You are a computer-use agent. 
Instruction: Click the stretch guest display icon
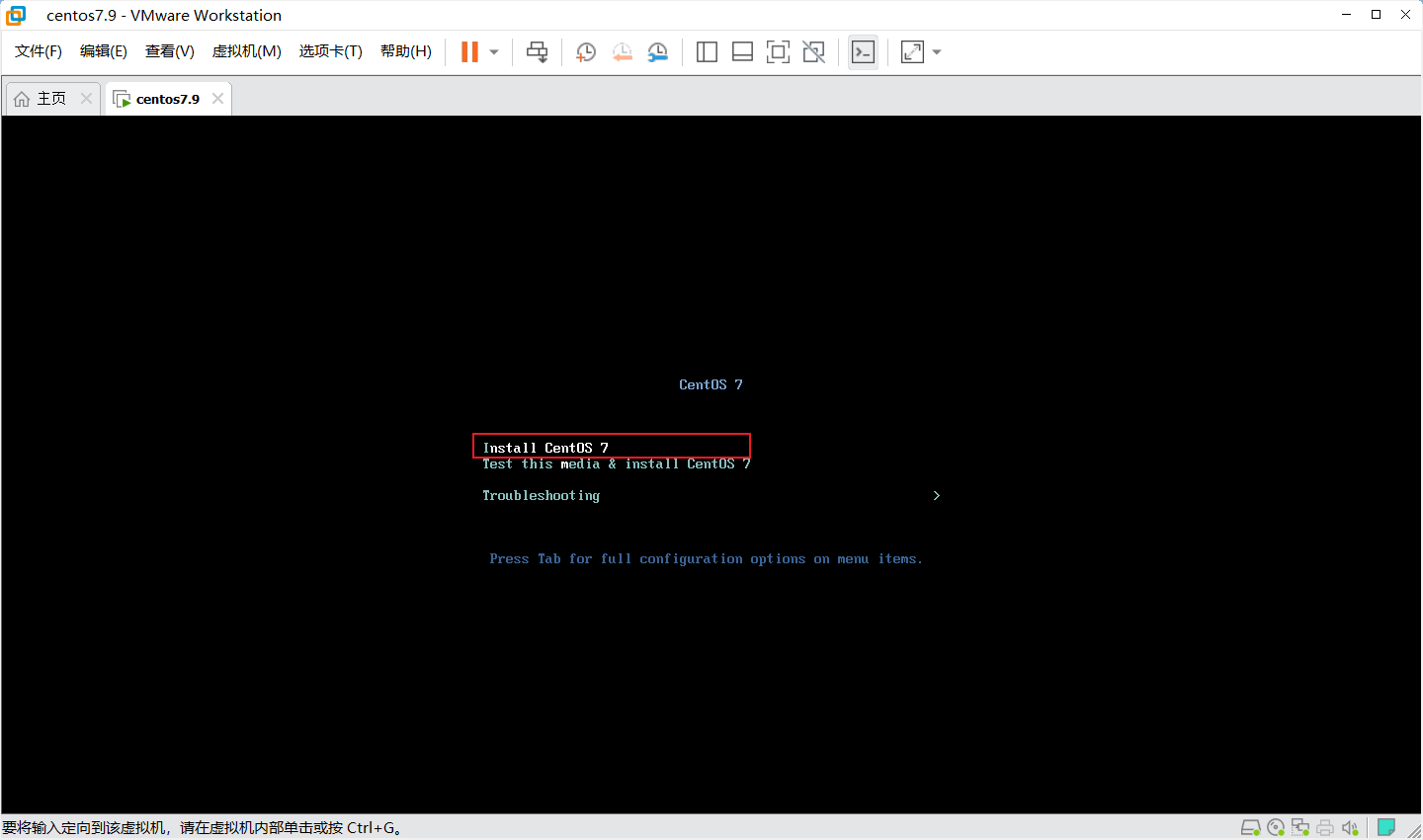tap(912, 52)
